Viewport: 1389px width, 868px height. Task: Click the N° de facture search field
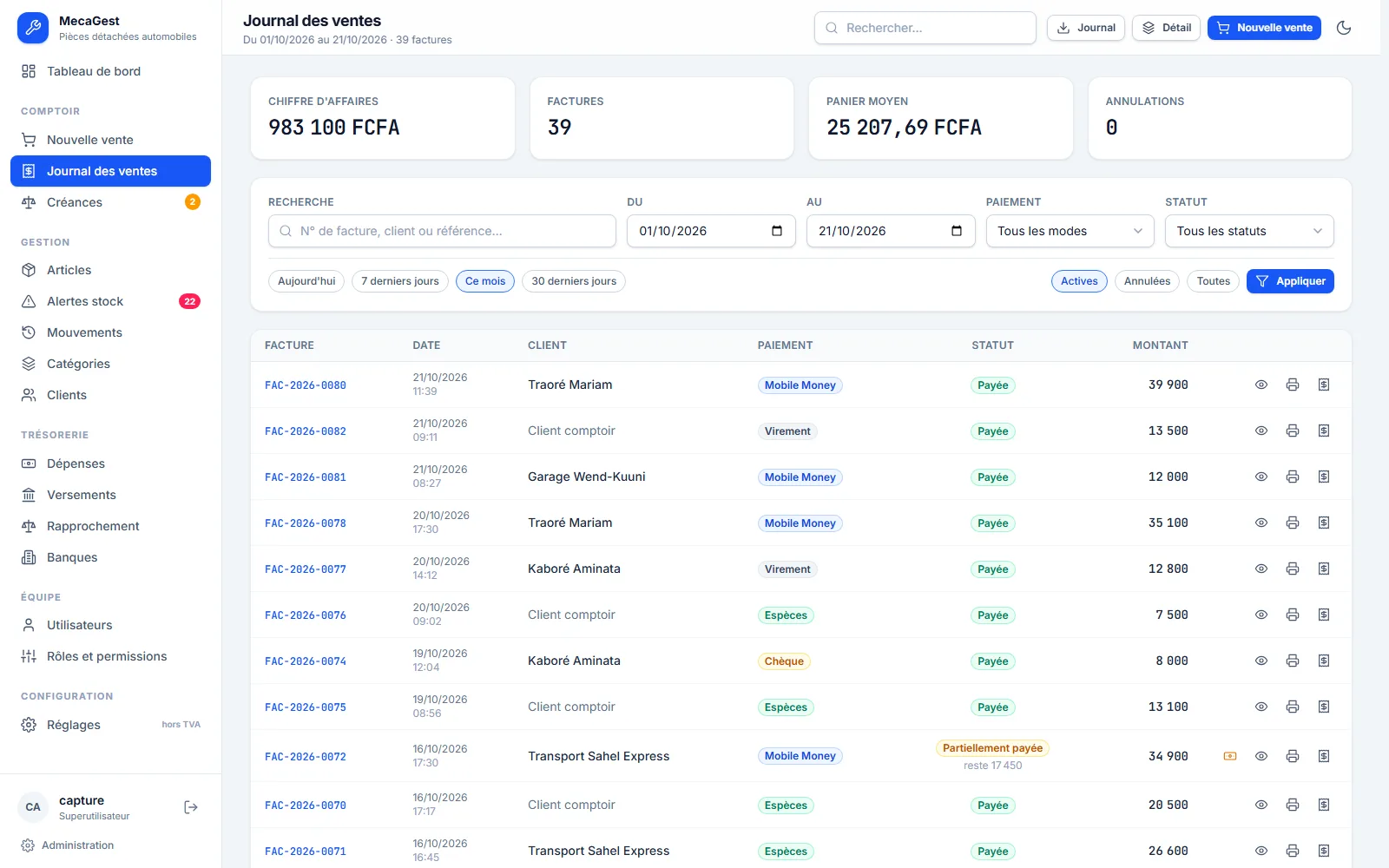click(x=442, y=231)
